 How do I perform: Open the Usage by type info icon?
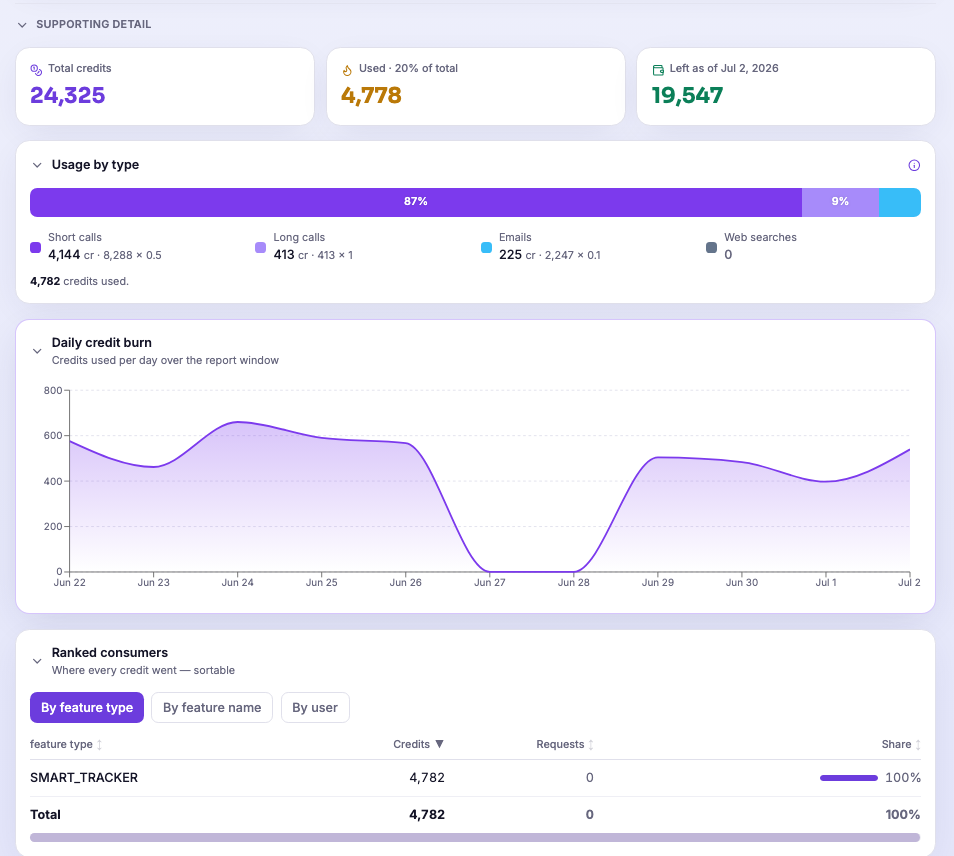[914, 165]
